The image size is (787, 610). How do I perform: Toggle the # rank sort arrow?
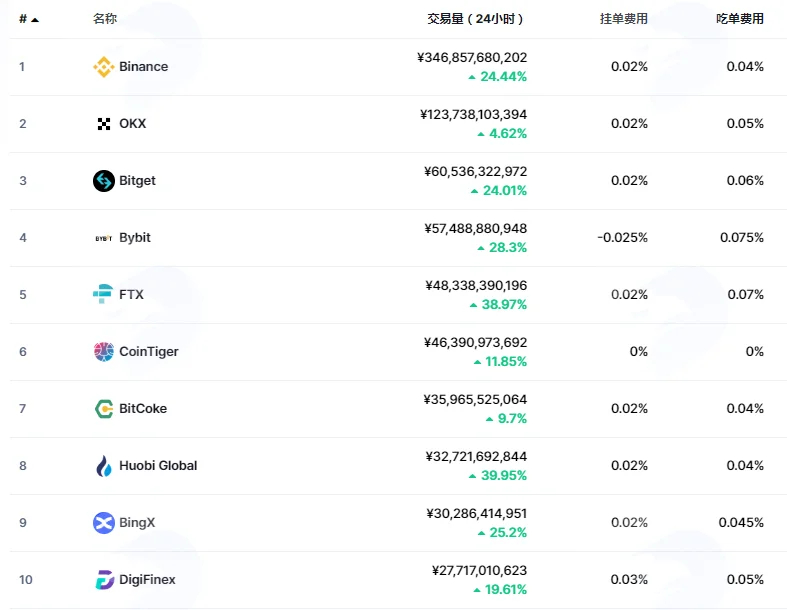click(35, 20)
